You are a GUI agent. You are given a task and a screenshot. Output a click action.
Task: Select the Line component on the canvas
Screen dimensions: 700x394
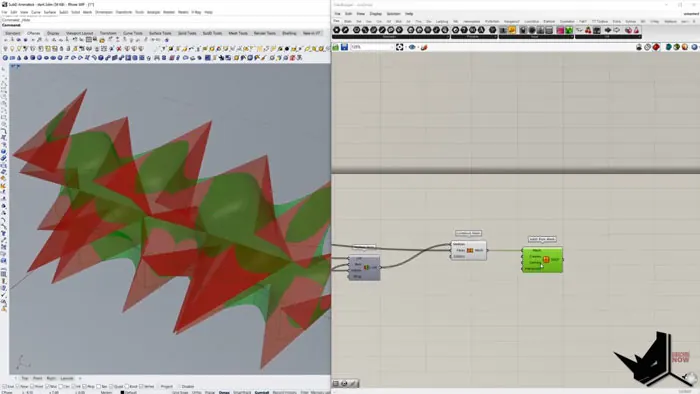364,267
